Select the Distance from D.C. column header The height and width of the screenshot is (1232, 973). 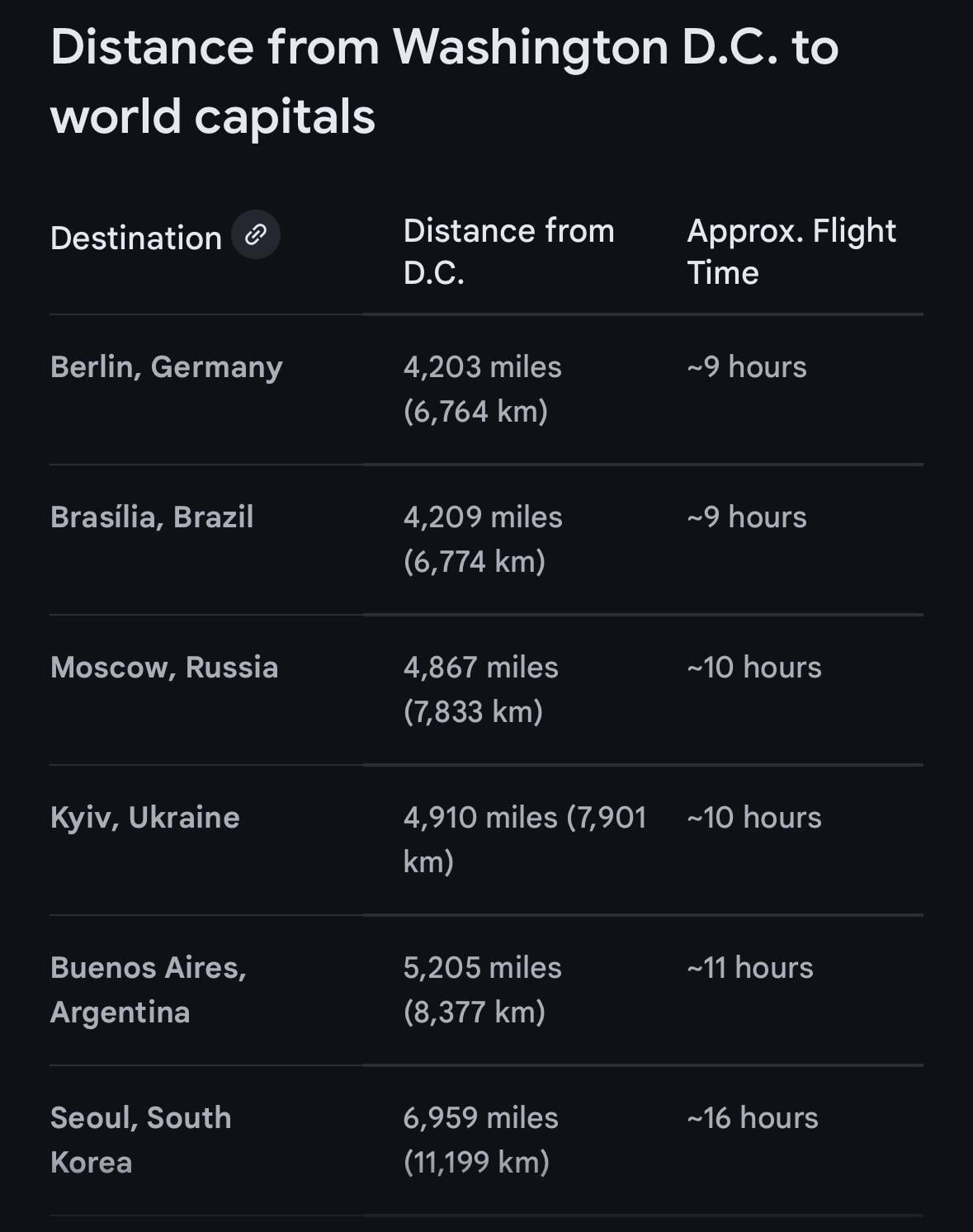(508, 252)
